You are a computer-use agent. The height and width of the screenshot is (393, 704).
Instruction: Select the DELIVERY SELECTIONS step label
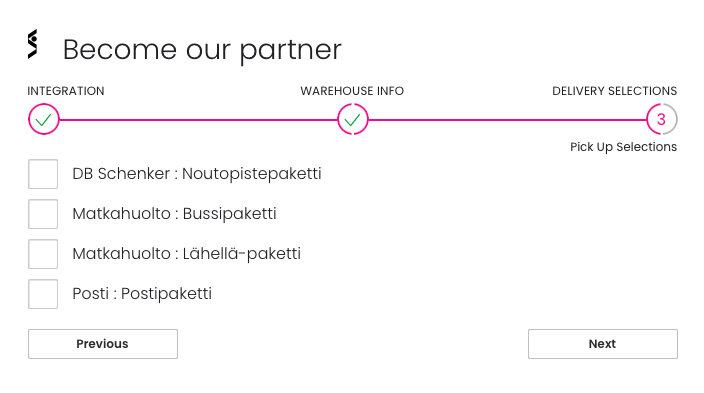tap(614, 91)
